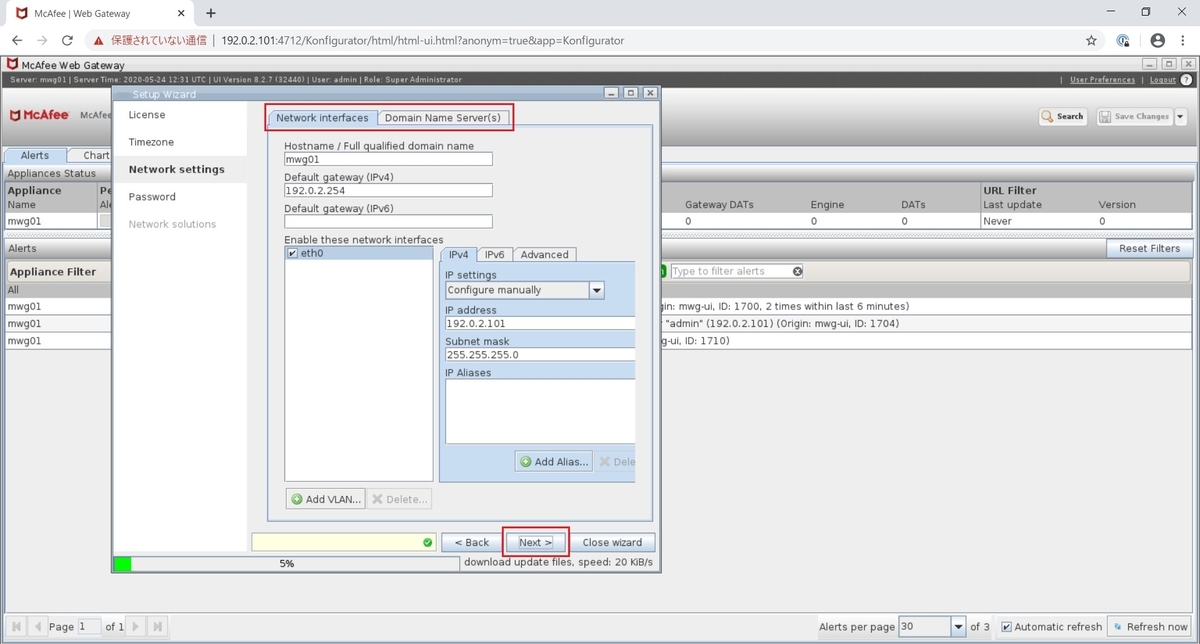This screenshot has height=644, width=1200.
Task: Click the disabled Delete VLAN button
Action: click(399, 499)
